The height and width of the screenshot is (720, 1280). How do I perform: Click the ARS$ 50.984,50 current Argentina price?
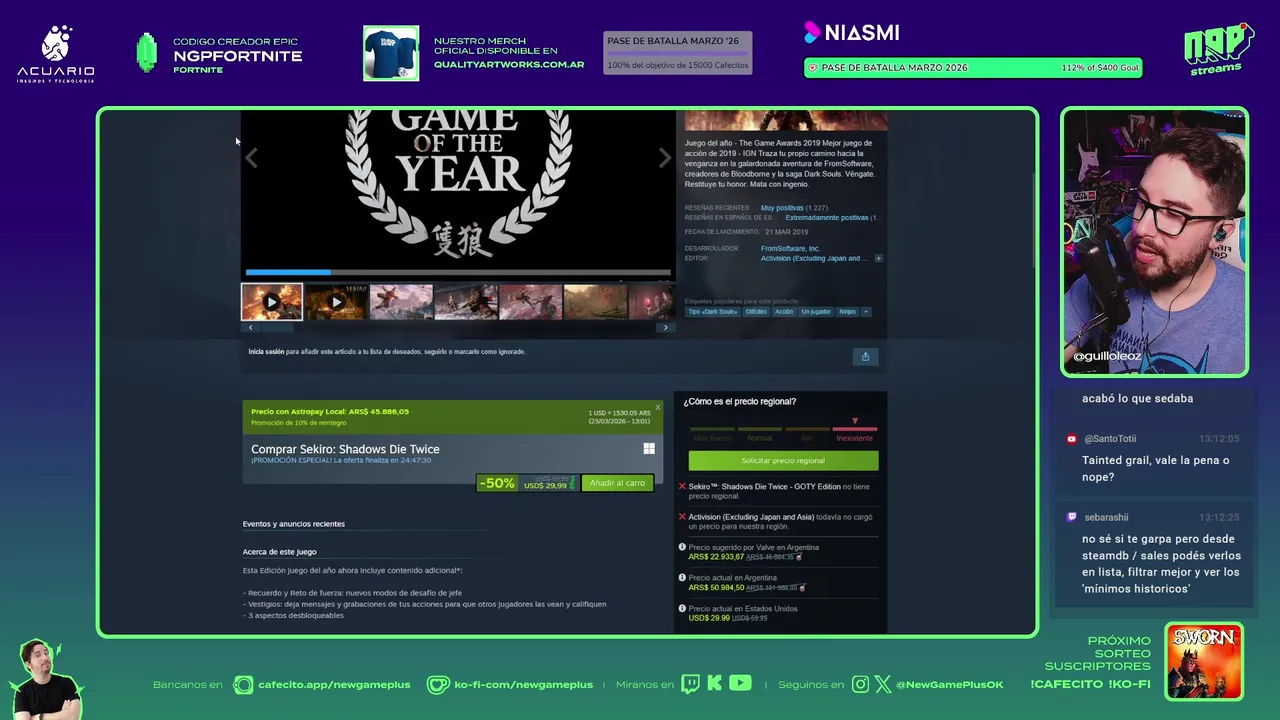[716, 588]
